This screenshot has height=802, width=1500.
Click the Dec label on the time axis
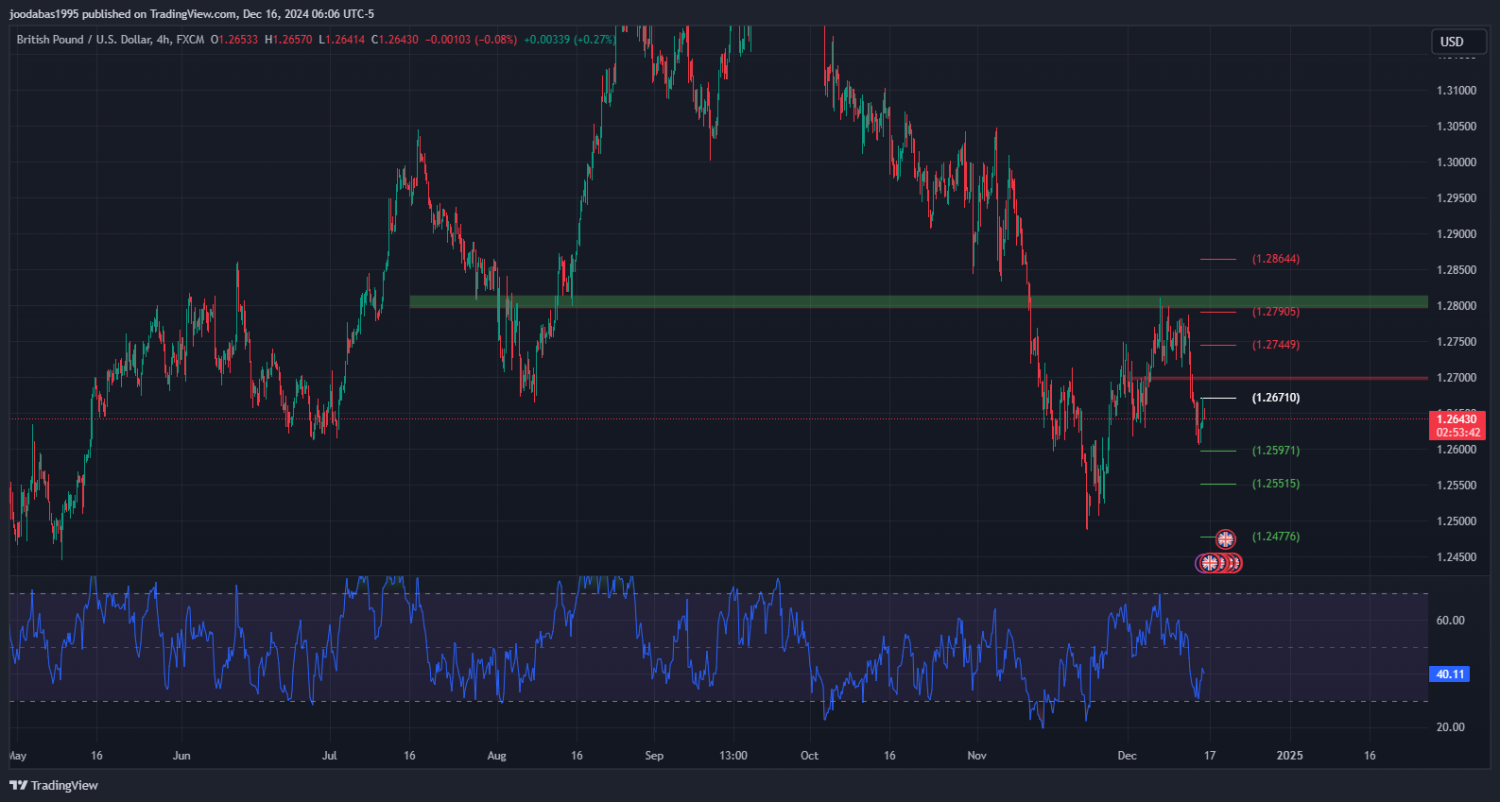pyautogui.click(x=1127, y=756)
